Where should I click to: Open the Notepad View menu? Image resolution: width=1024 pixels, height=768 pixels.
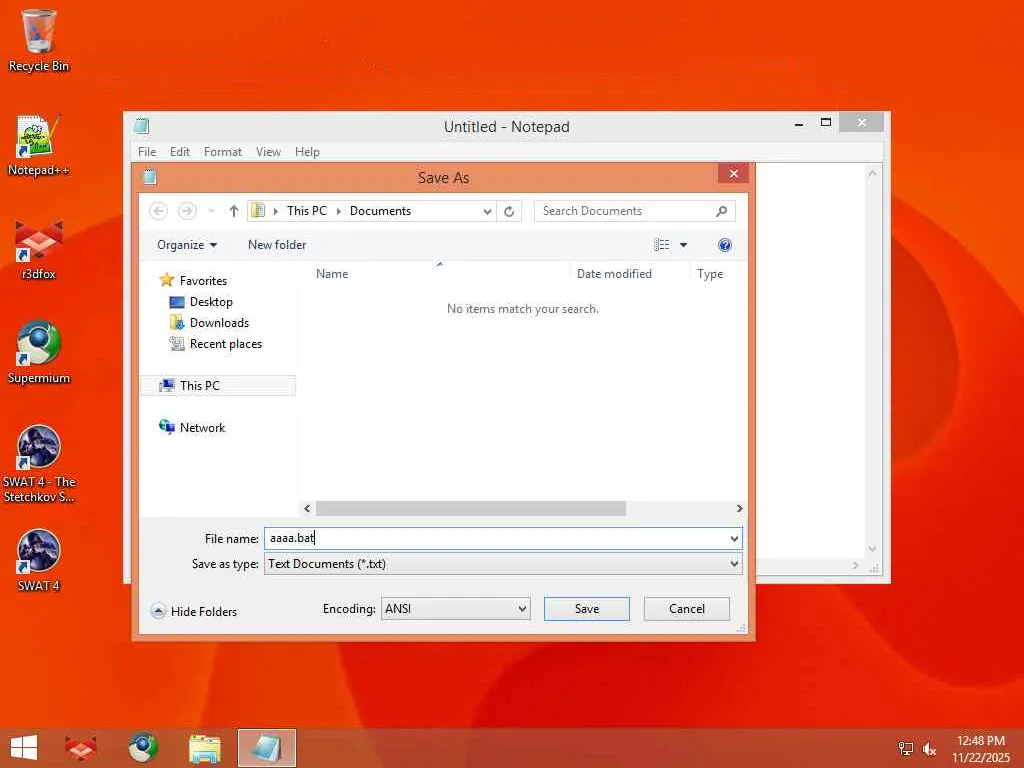click(x=268, y=152)
